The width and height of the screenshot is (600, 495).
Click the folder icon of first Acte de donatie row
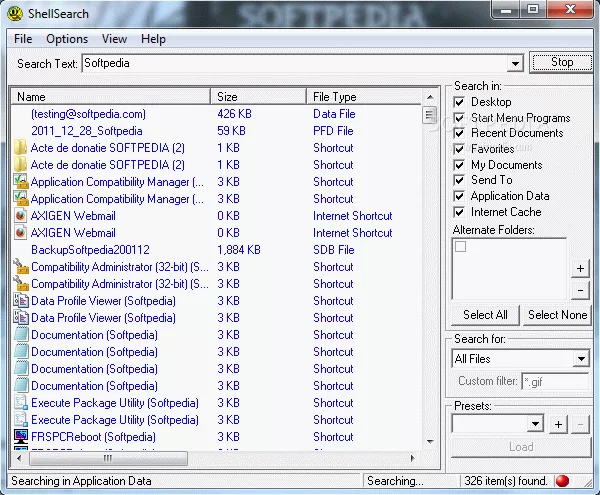coord(21,148)
